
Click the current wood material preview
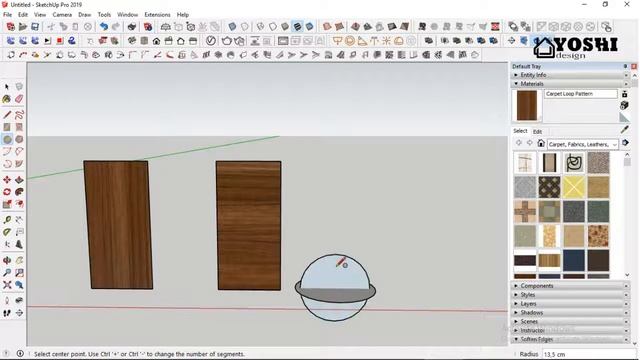527,106
